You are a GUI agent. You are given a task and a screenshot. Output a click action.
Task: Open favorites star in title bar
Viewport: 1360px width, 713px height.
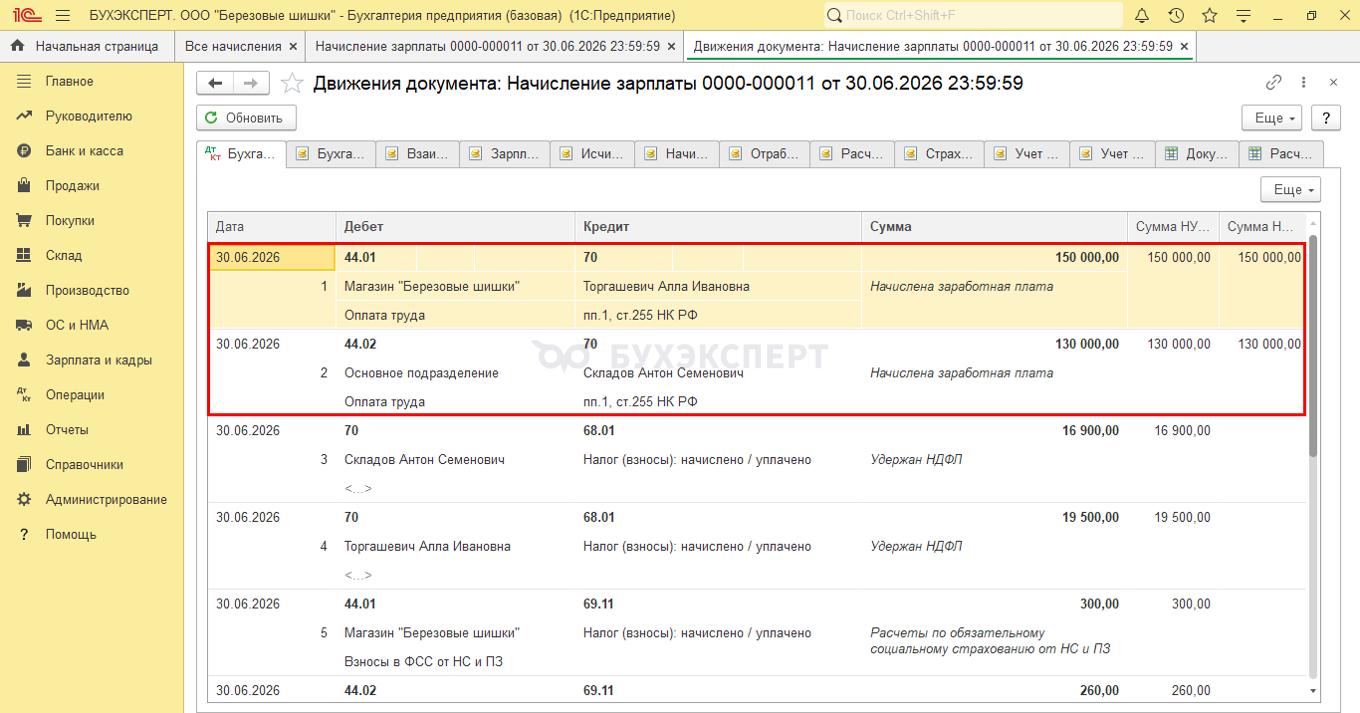[1209, 15]
